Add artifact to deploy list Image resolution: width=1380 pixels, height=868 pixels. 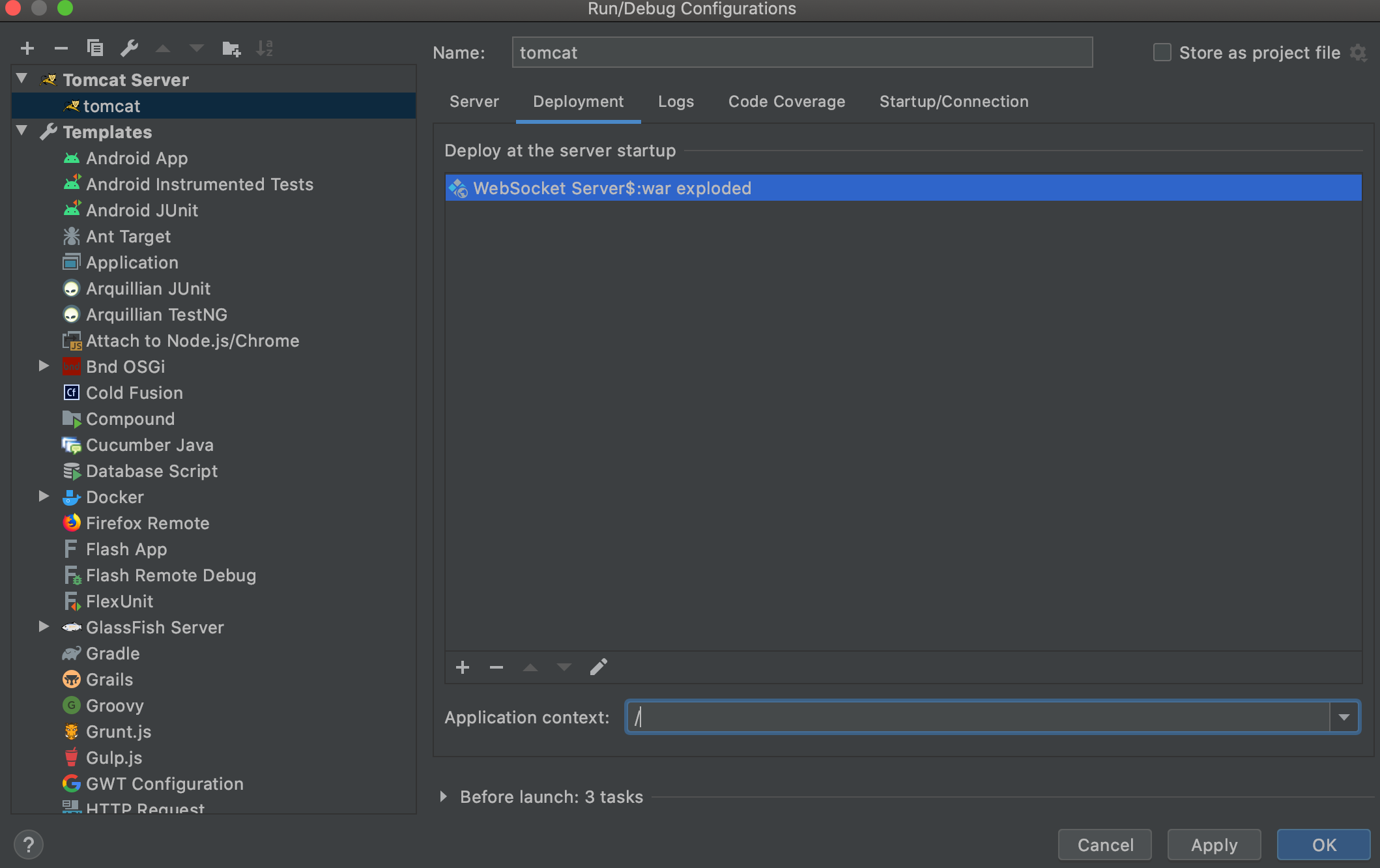[x=463, y=667]
